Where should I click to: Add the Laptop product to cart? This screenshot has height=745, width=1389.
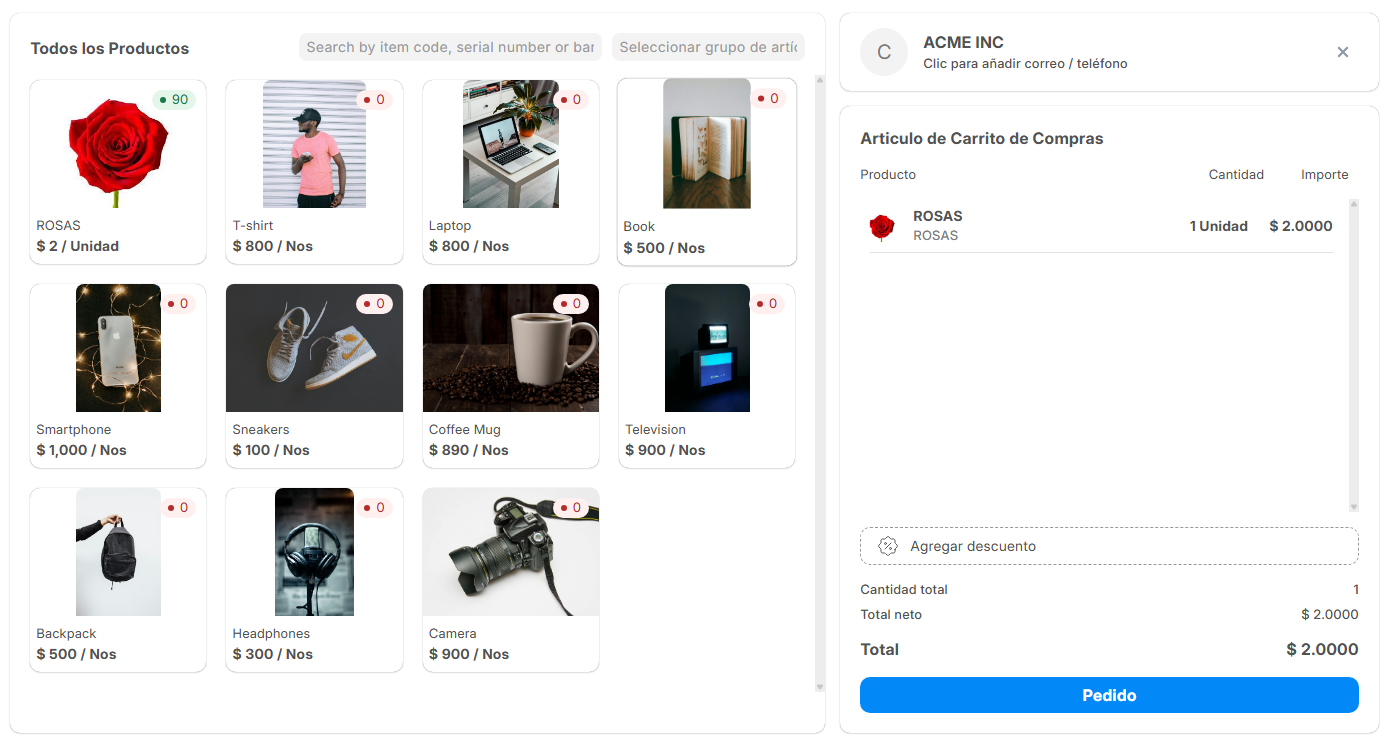[x=510, y=171]
